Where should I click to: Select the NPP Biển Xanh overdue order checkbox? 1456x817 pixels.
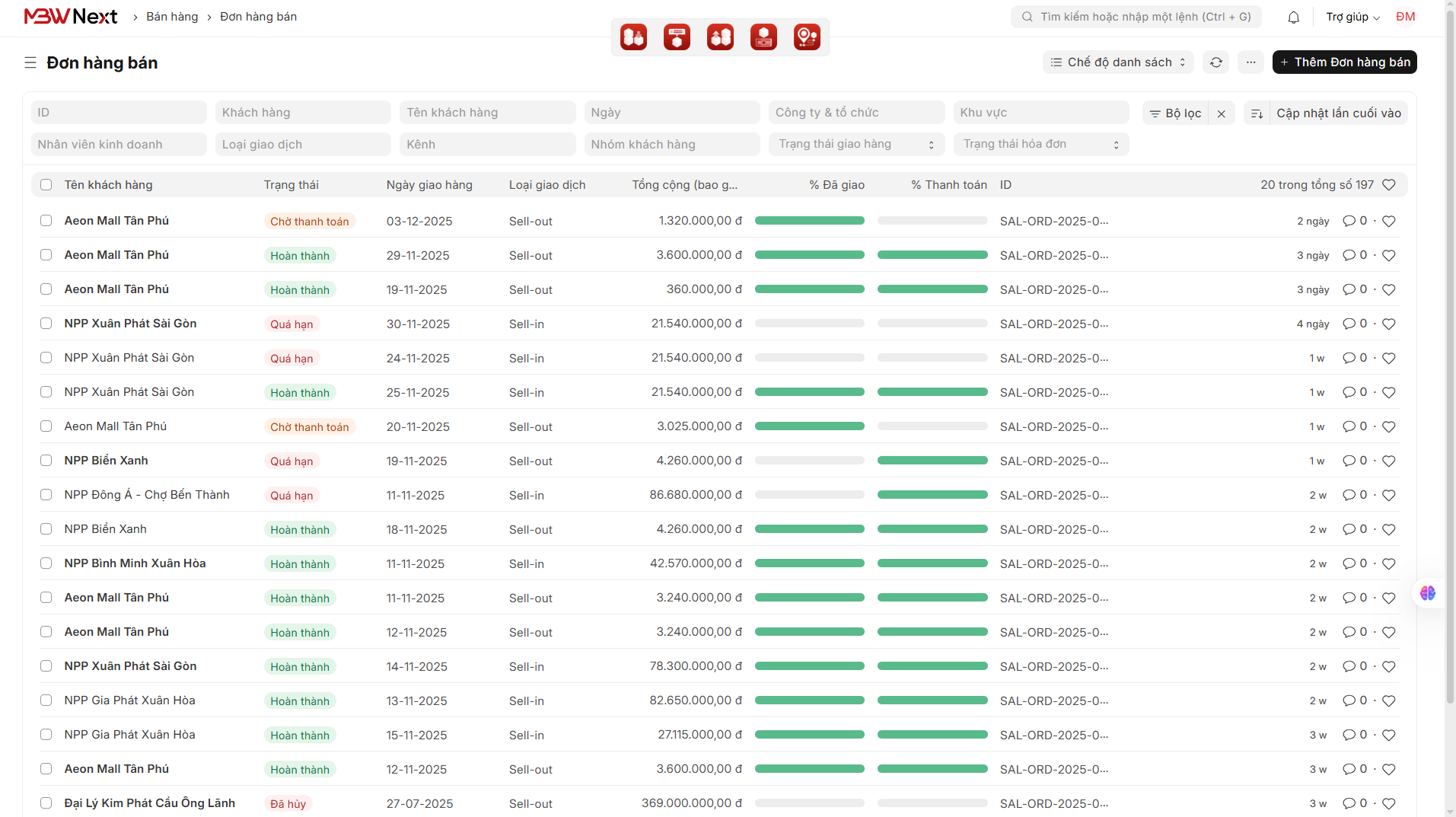(x=46, y=461)
